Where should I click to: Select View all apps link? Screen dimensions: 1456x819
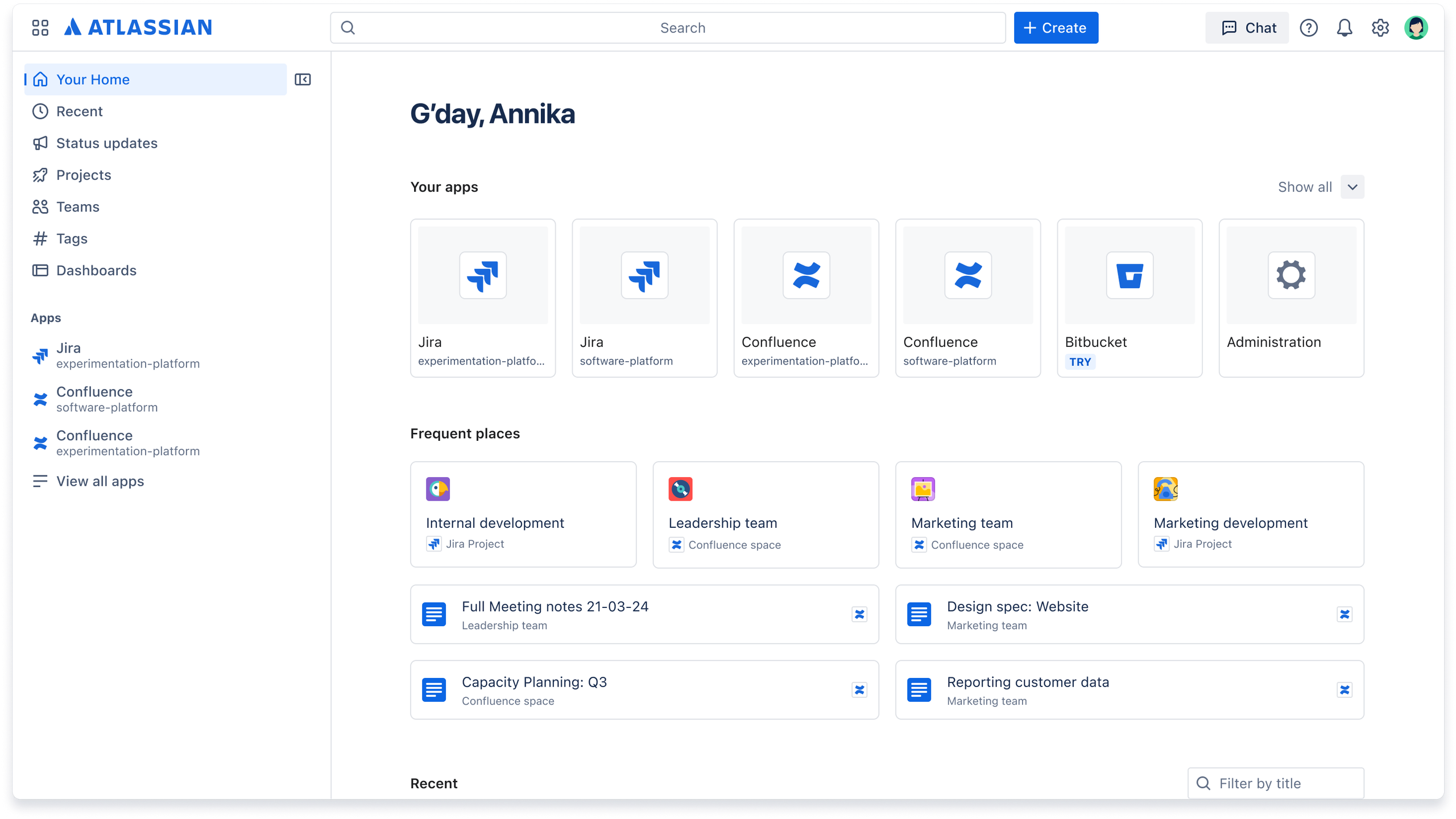pyautogui.click(x=100, y=481)
